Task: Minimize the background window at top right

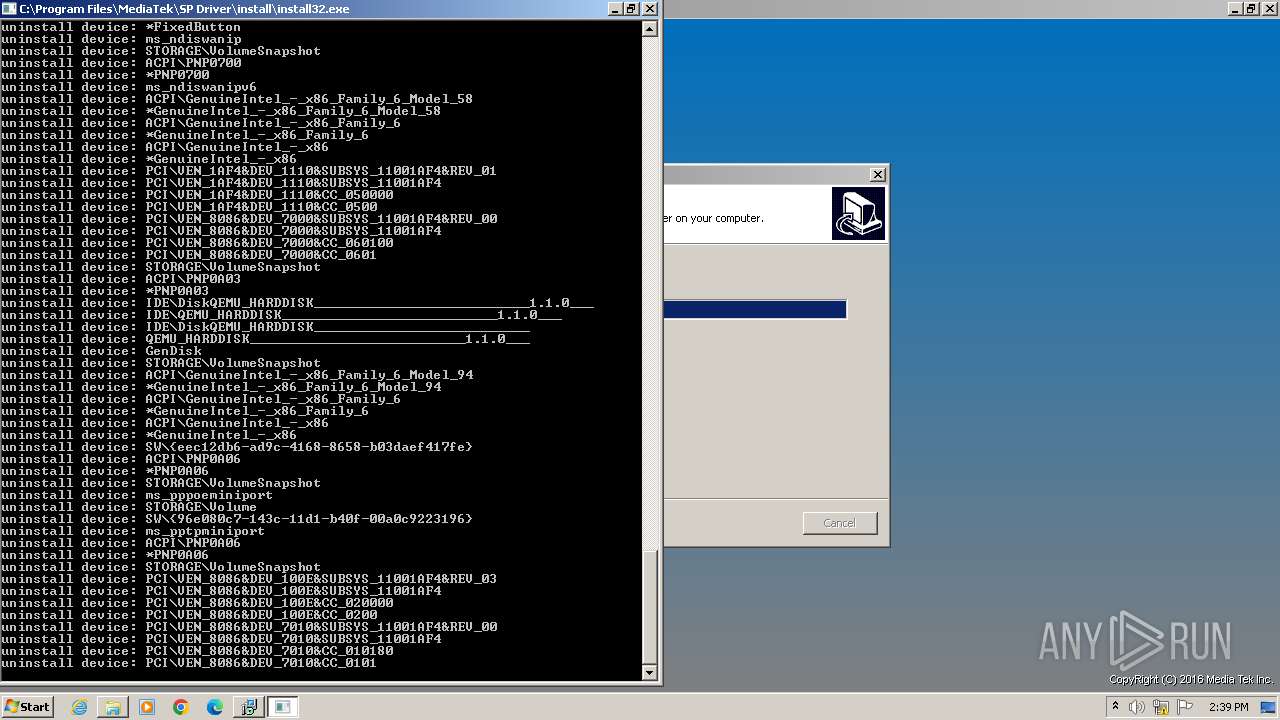Action: coord(1235,8)
